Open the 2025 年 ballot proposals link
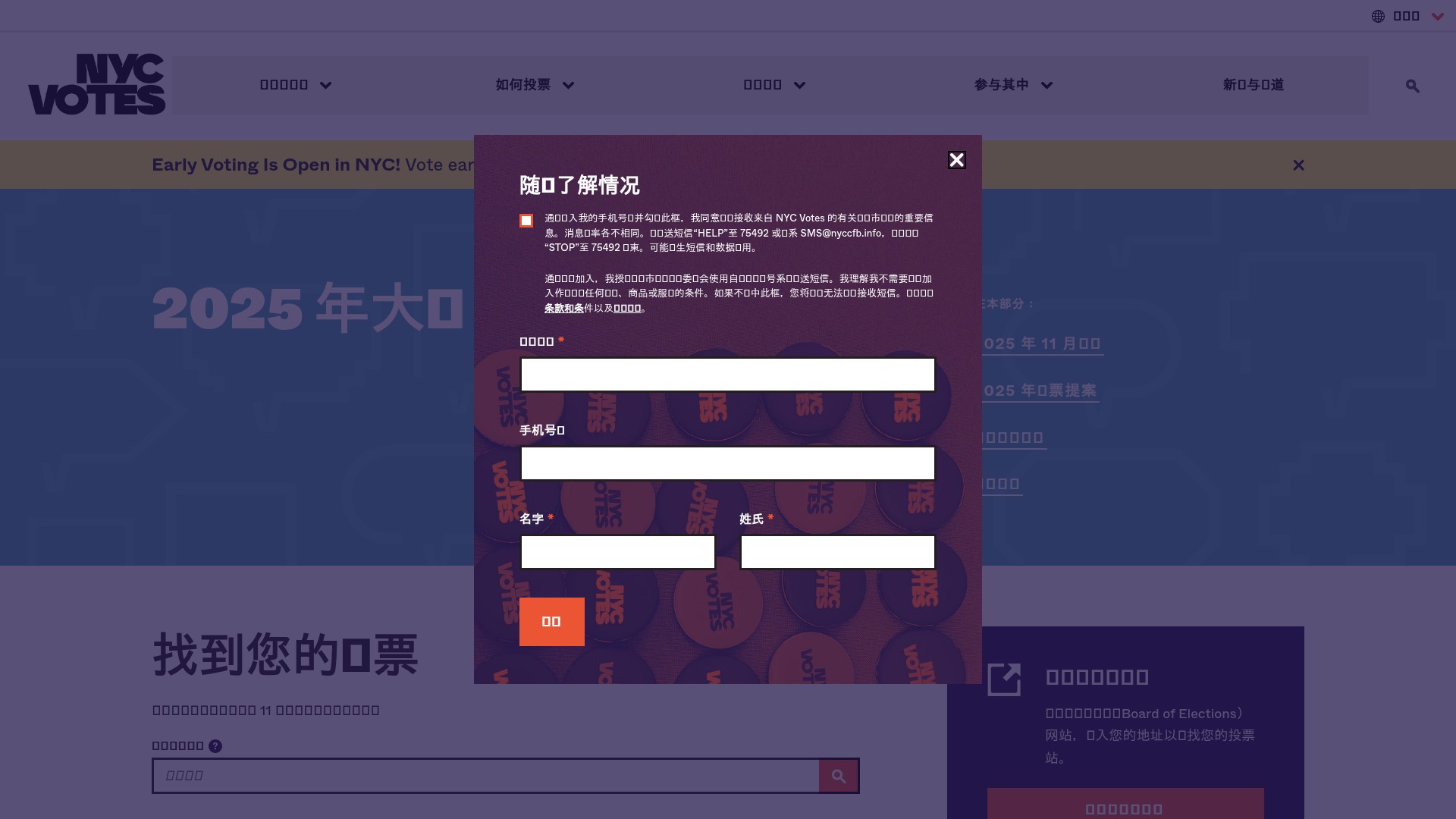The image size is (1456, 819). tap(1040, 391)
